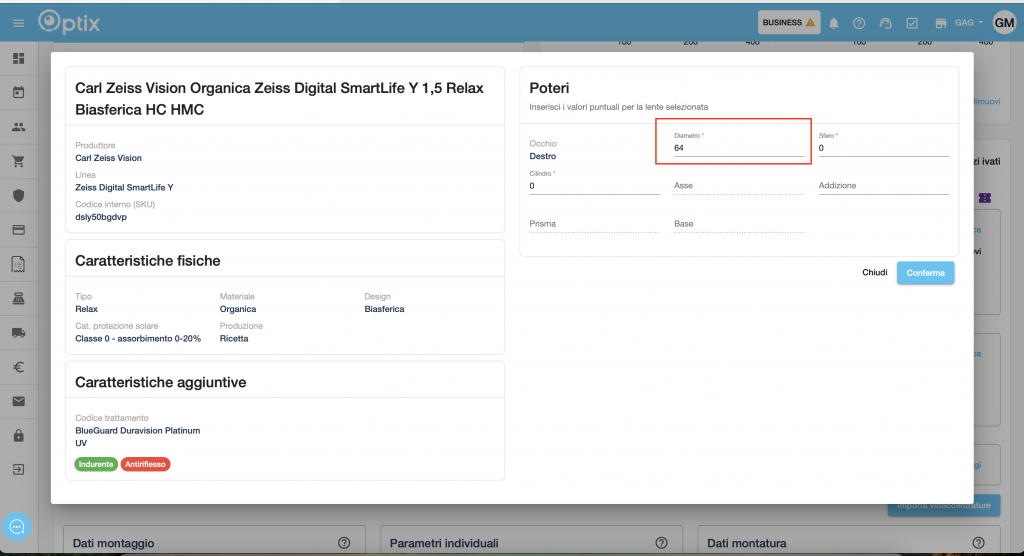
Task: Open the hamburger menu in top bar
Action: click(18, 22)
